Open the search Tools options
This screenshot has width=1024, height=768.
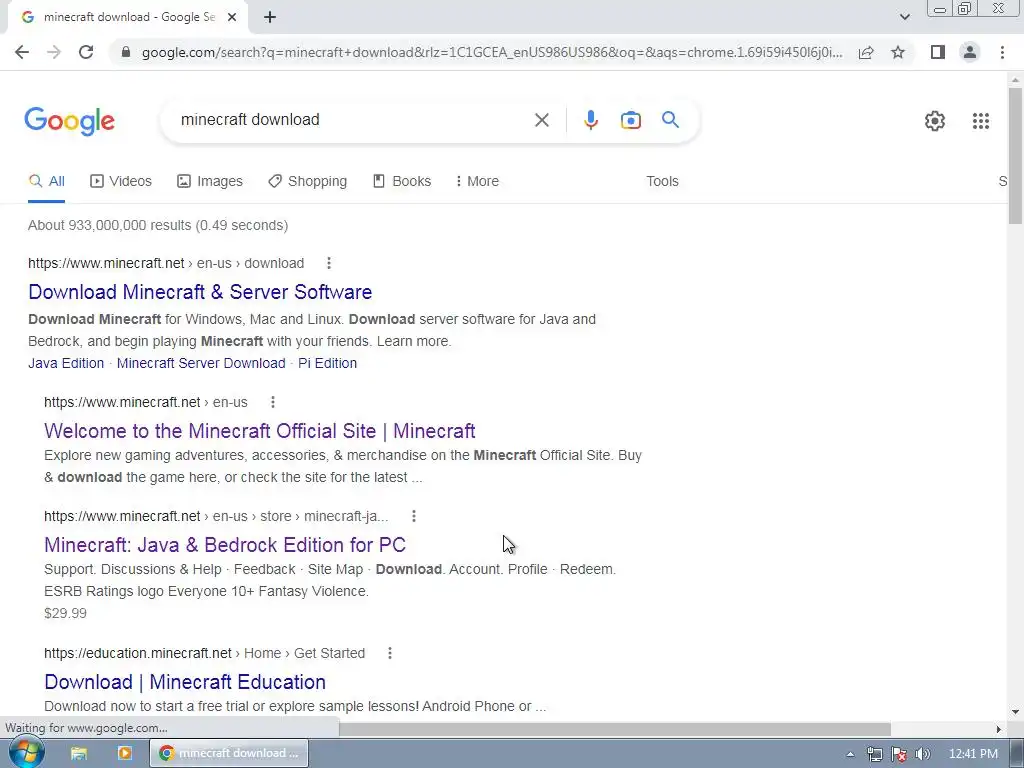pos(662,182)
